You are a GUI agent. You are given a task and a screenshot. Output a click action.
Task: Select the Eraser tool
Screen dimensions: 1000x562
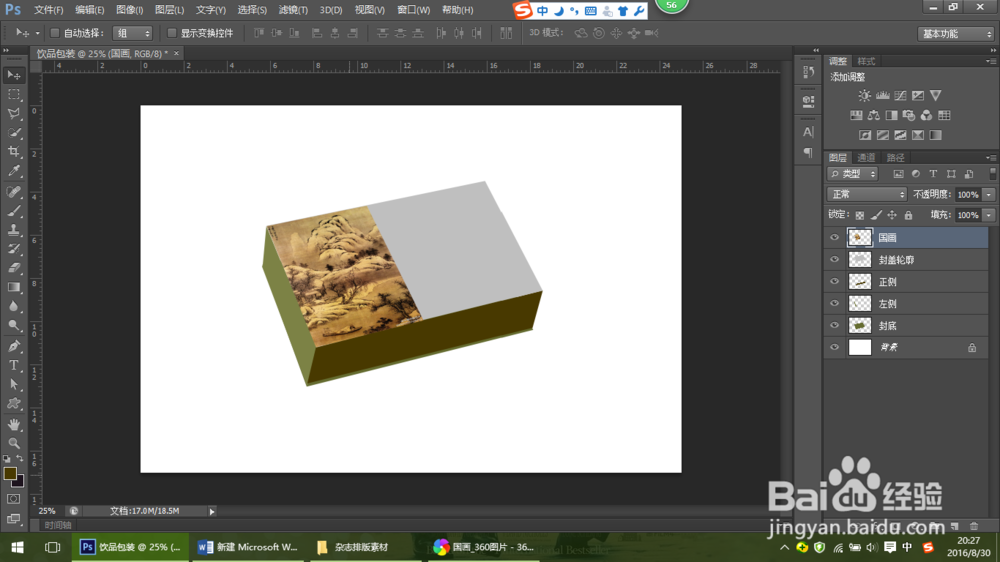(13, 269)
